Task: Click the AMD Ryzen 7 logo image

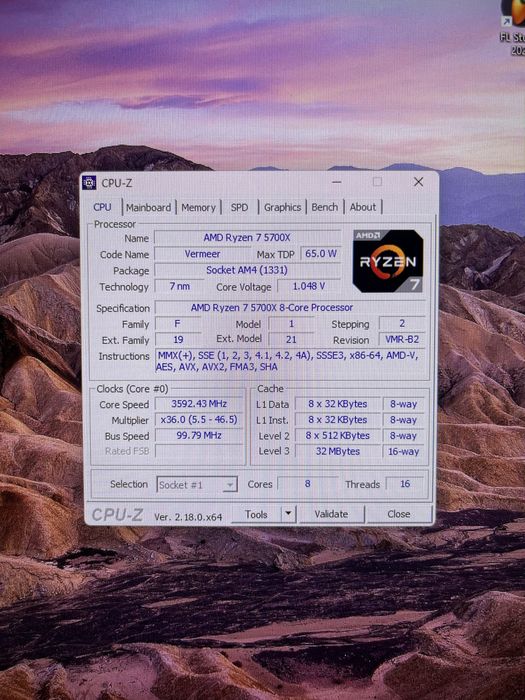Action: click(x=388, y=261)
